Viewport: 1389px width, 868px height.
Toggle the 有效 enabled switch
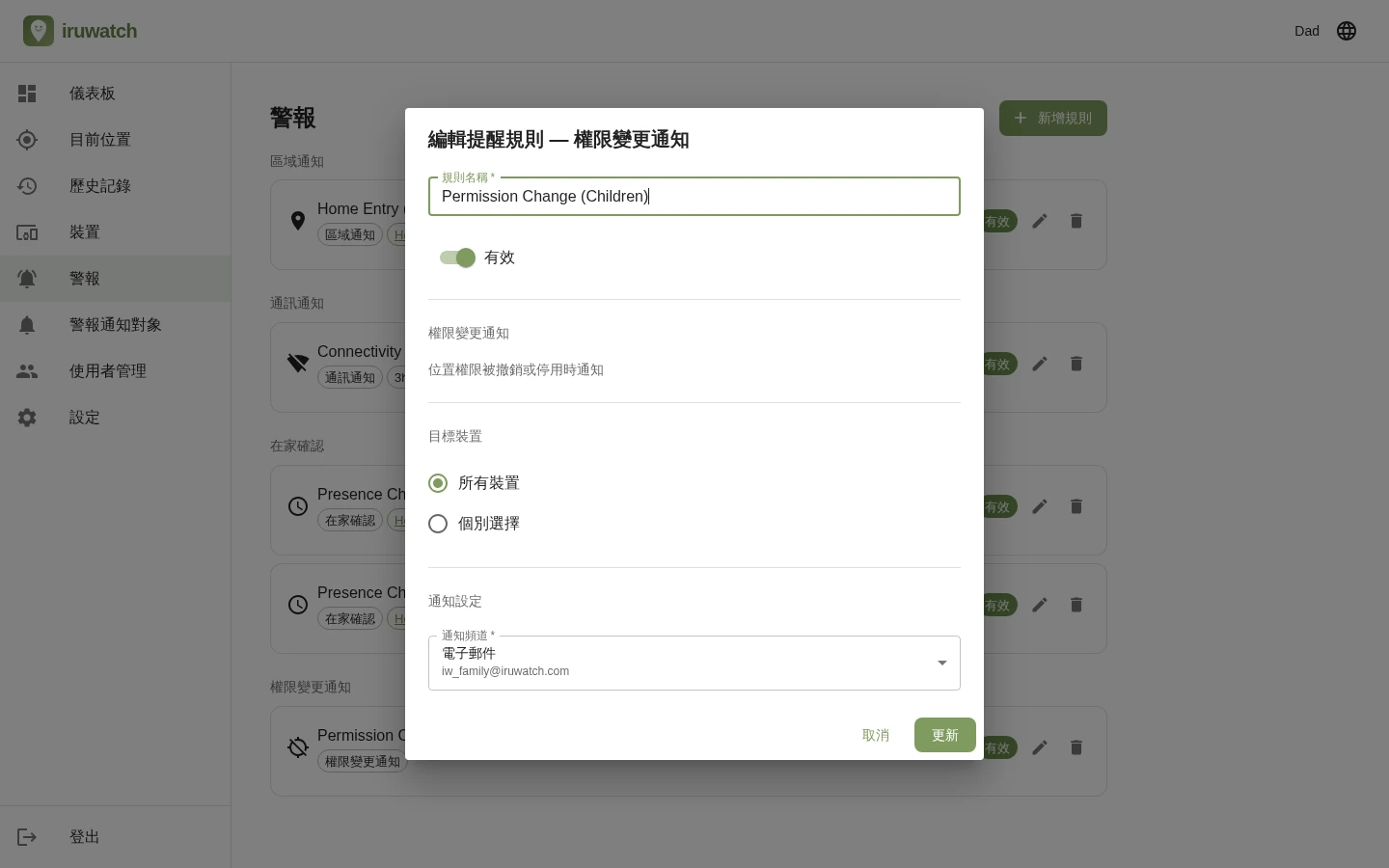point(457,258)
